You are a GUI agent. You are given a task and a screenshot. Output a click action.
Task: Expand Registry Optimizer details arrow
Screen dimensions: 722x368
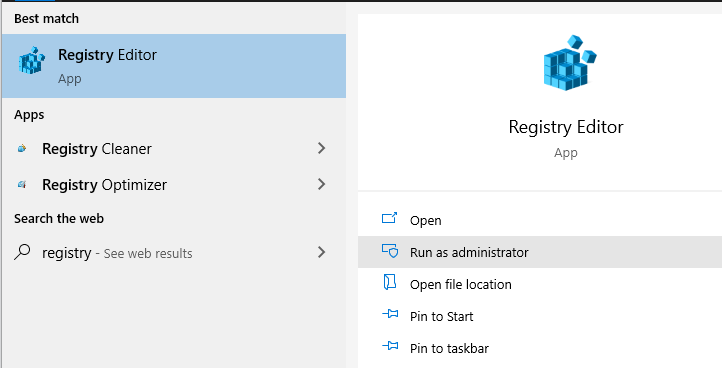(x=321, y=184)
